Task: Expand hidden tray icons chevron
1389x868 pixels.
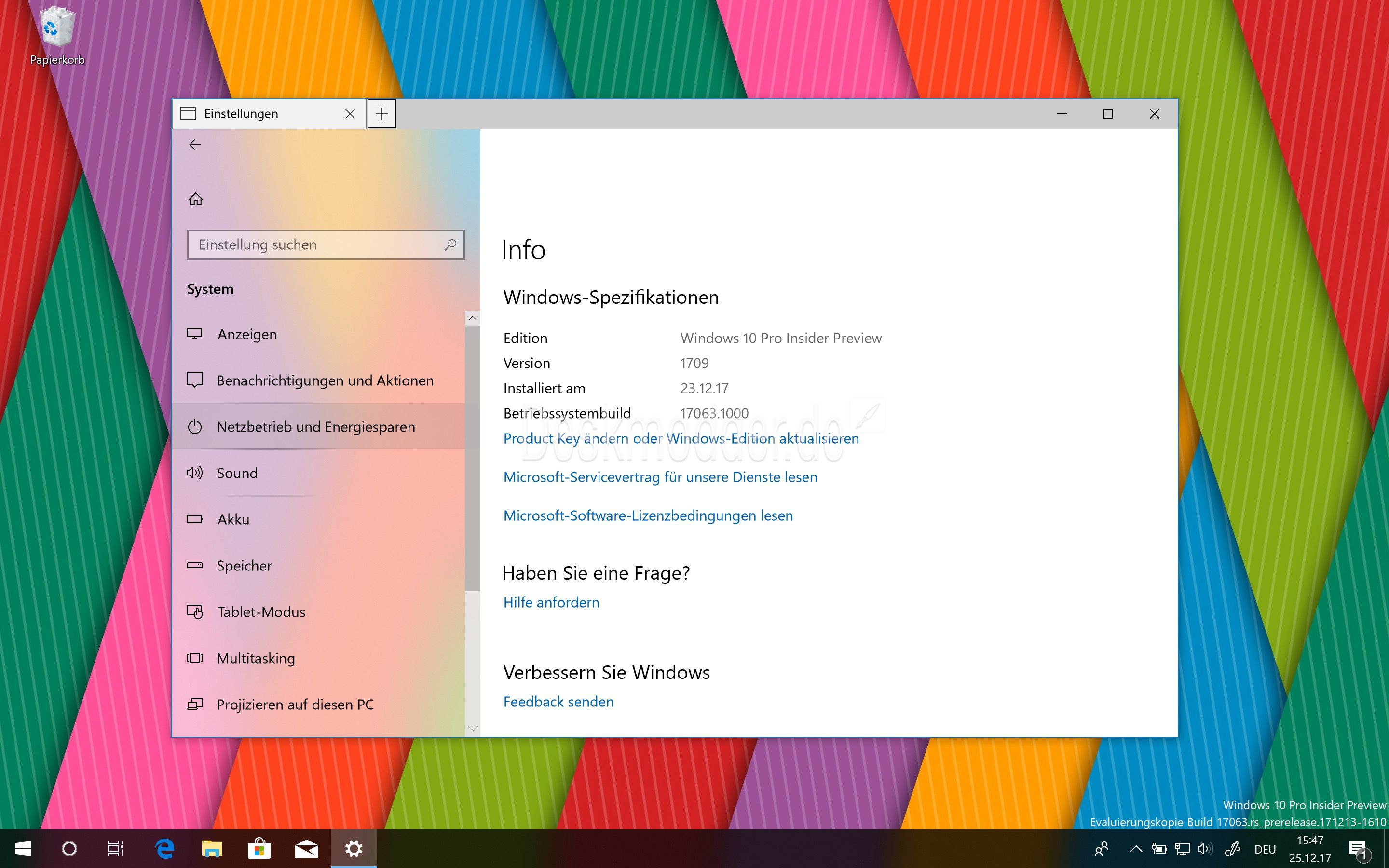Action: [x=1135, y=849]
